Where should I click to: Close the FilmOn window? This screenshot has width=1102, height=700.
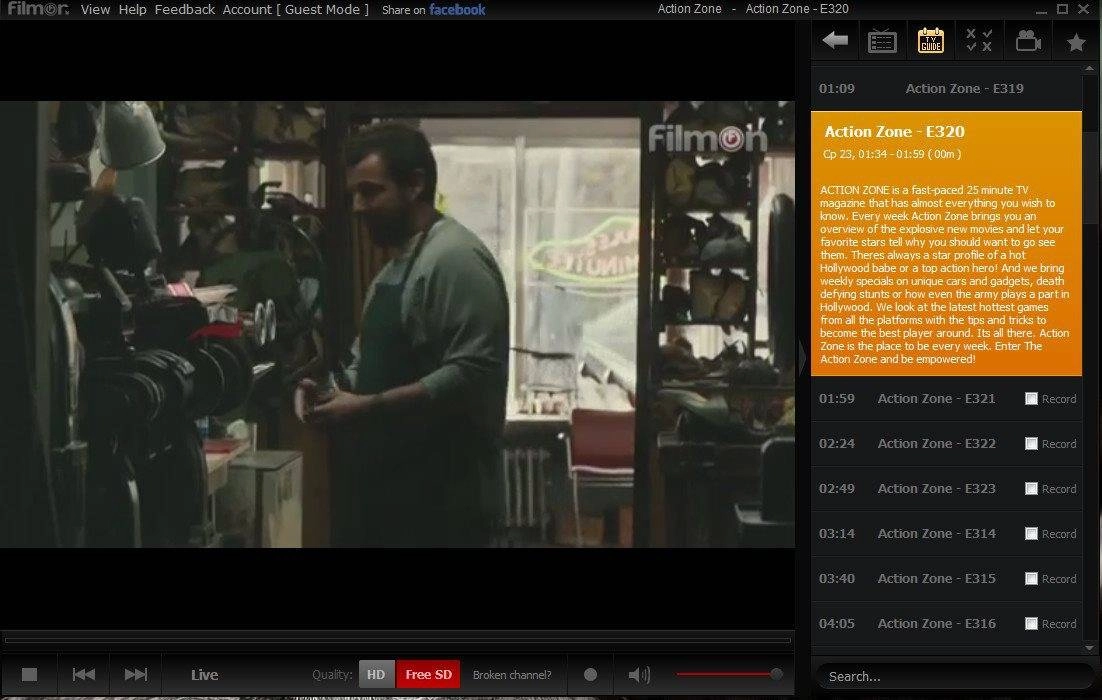pos(1083,9)
